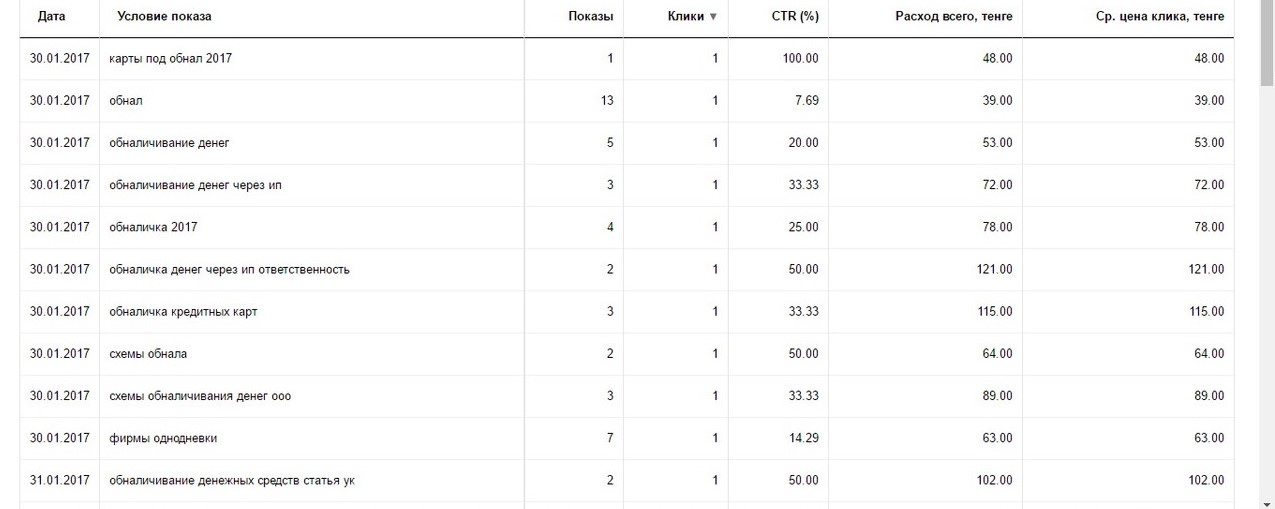
Task: Select 'обналичка кредитных карт' keyword cell
Action: coord(183,312)
